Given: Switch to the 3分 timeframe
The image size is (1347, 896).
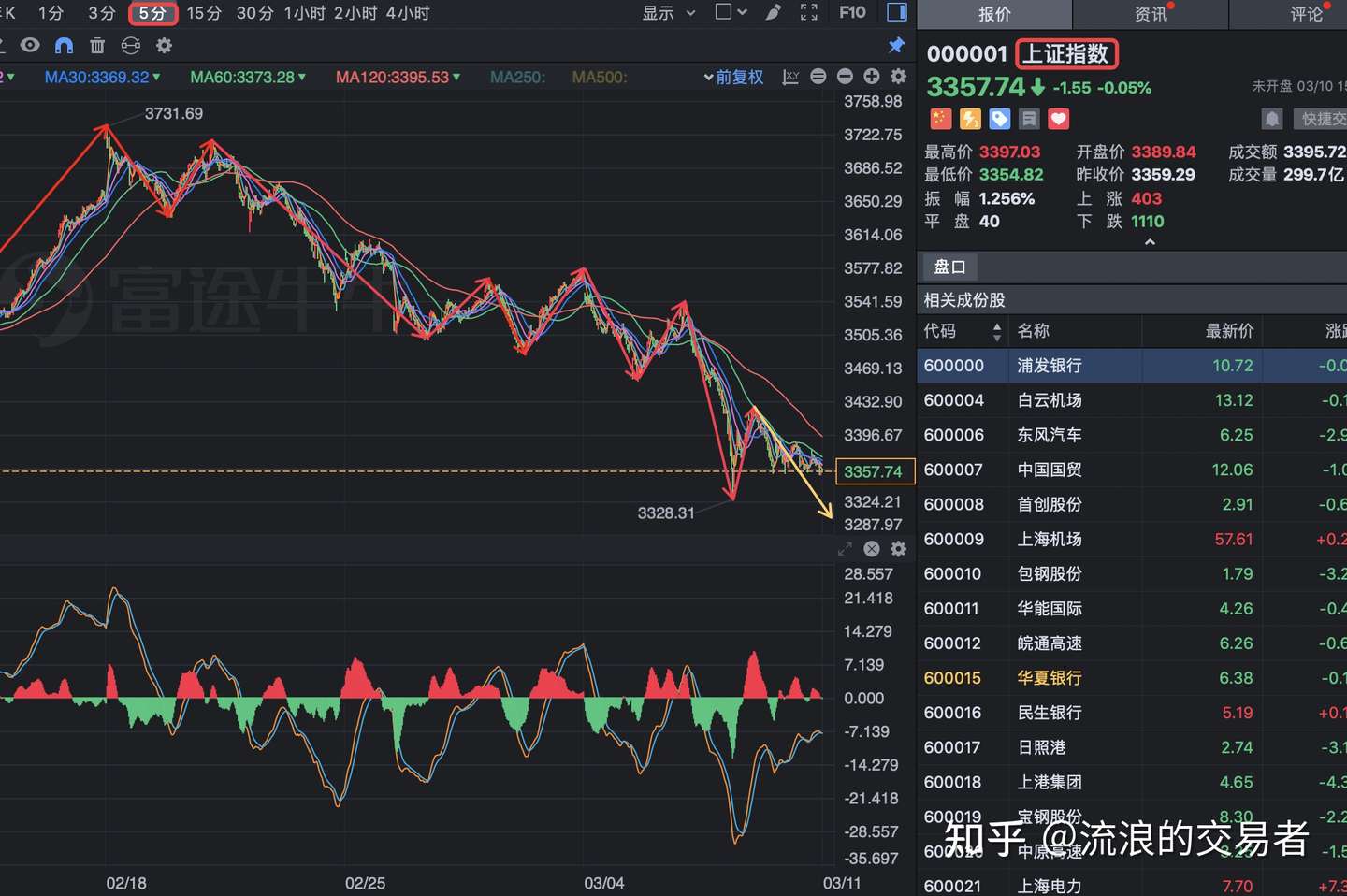Looking at the screenshot, I should click(101, 13).
